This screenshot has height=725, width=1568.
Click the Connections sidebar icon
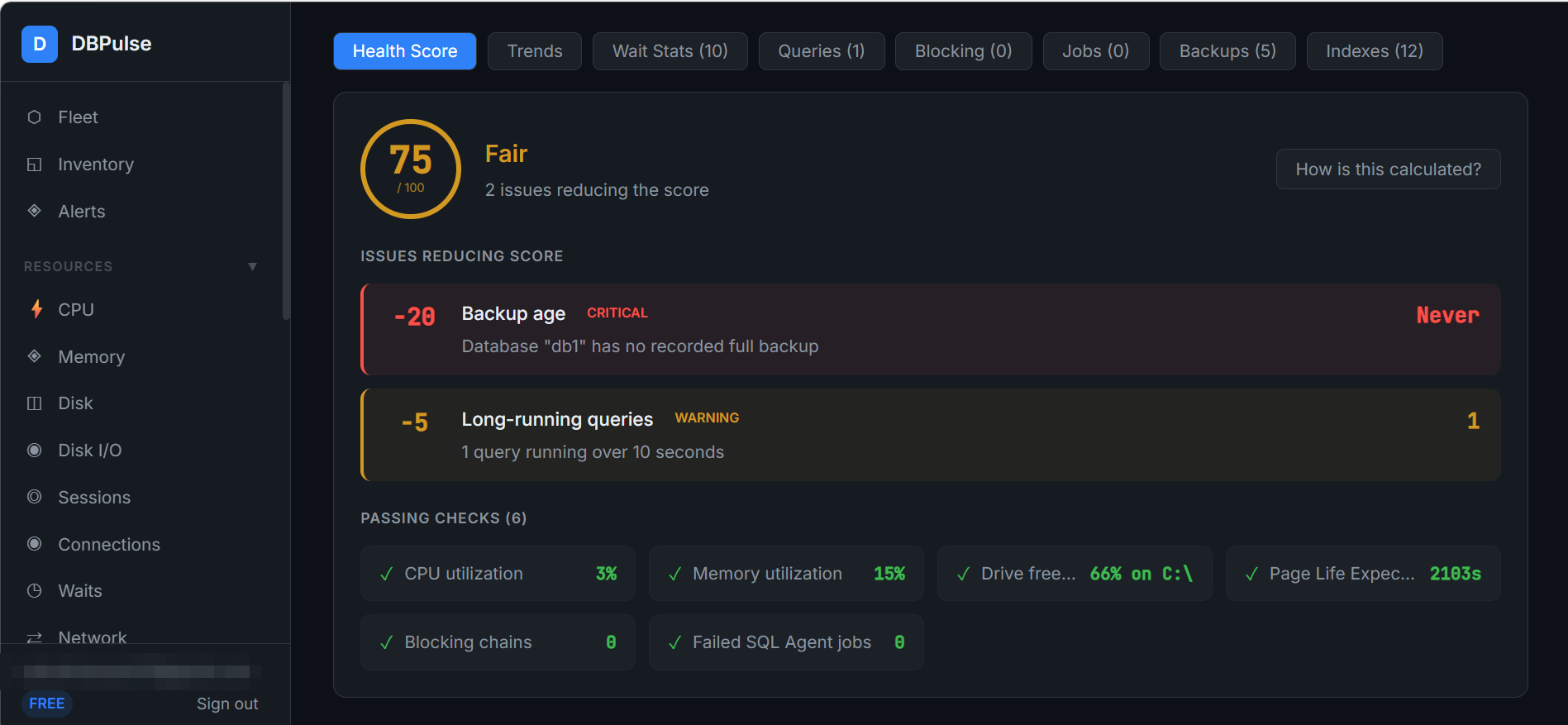click(x=34, y=544)
